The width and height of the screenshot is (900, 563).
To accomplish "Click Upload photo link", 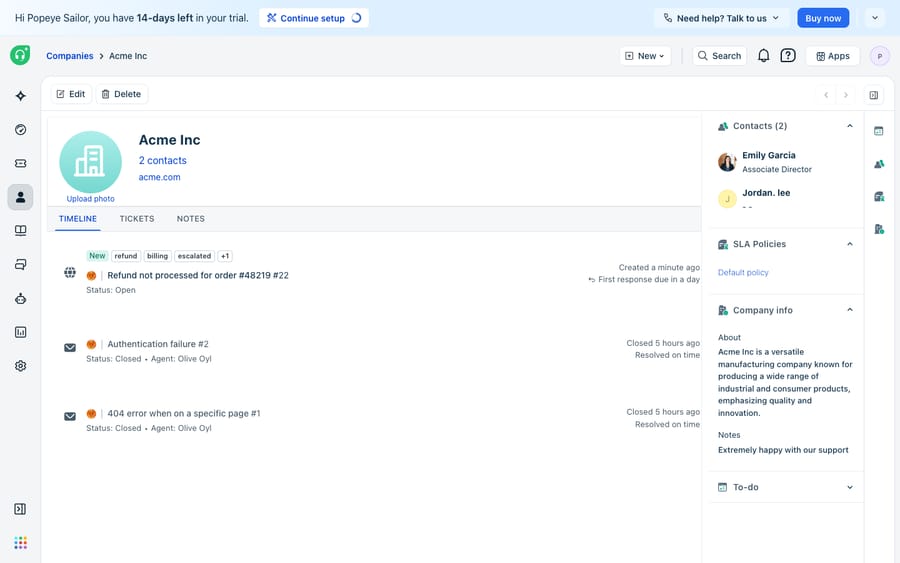I will tap(91, 199).
